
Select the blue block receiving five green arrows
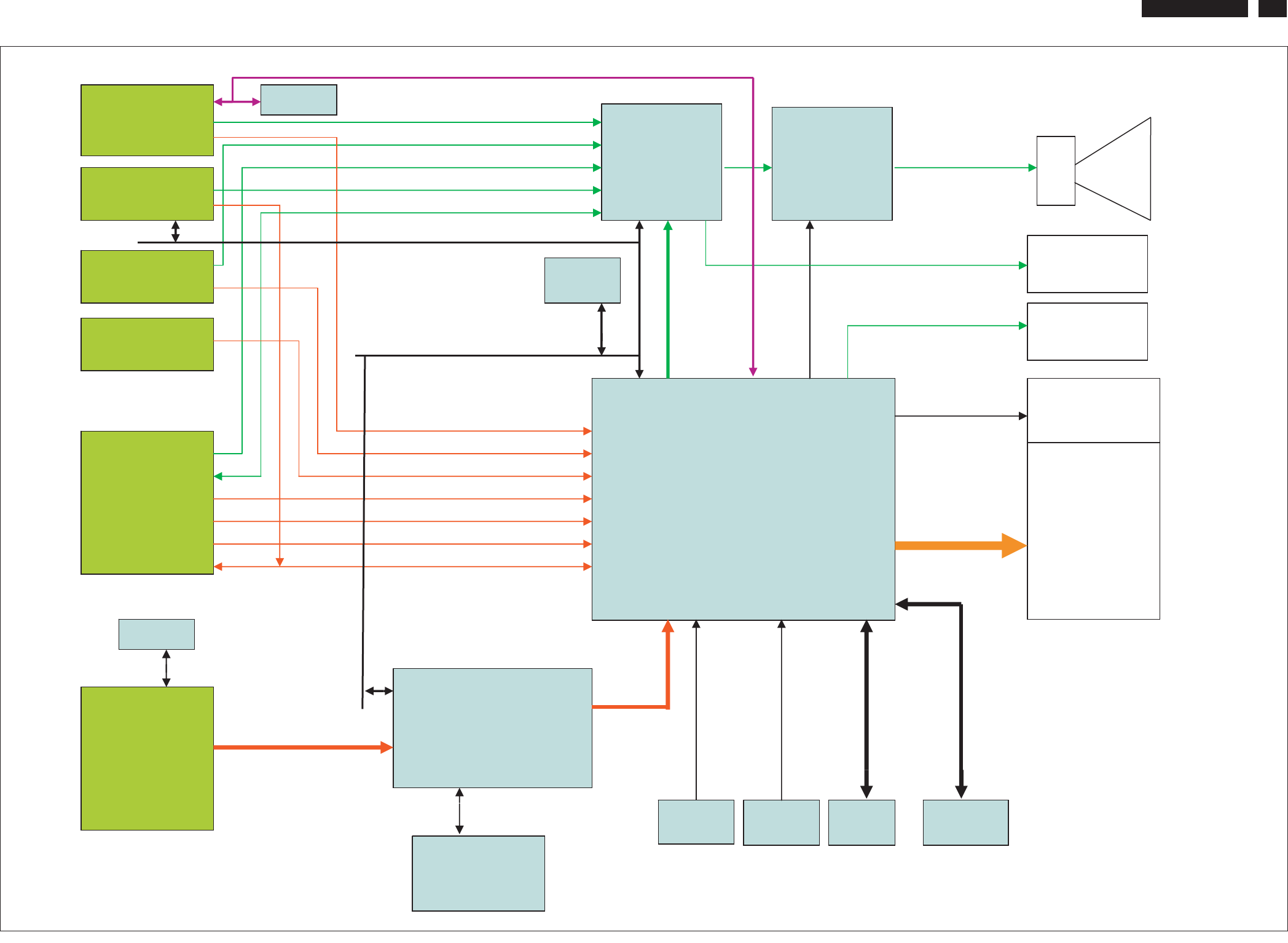click(x=661, y=162)
